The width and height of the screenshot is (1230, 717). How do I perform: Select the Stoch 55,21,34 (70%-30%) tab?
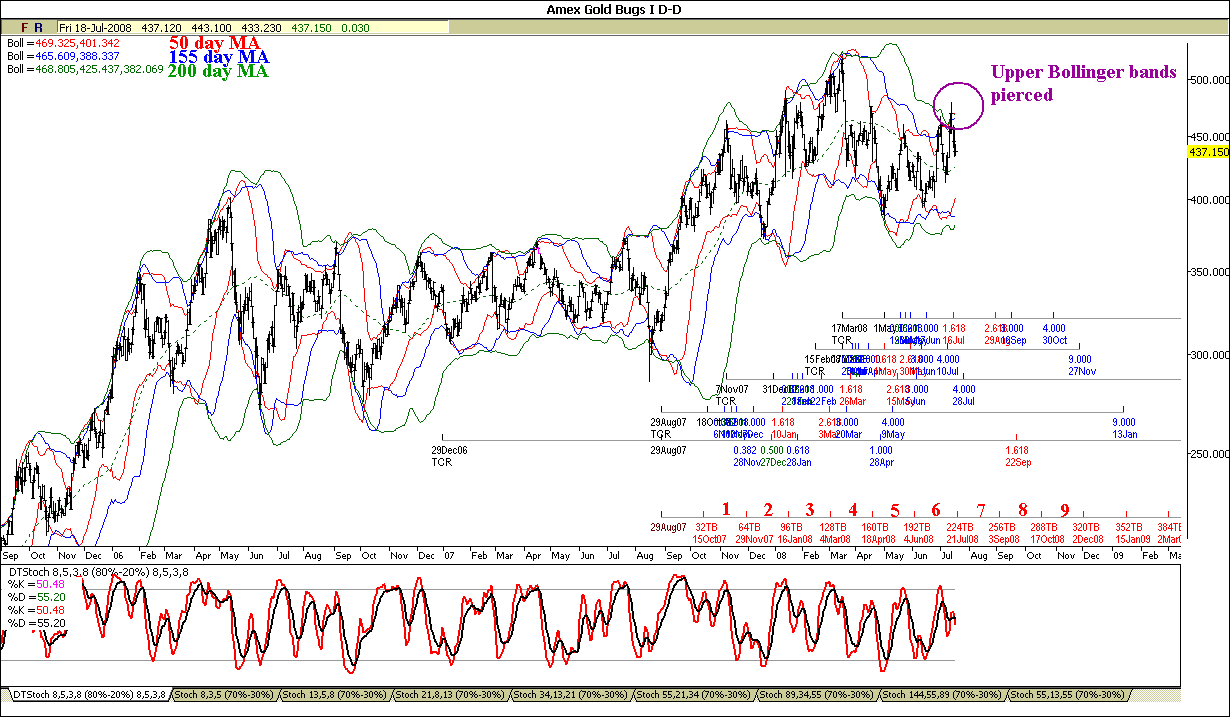point(695,693)
